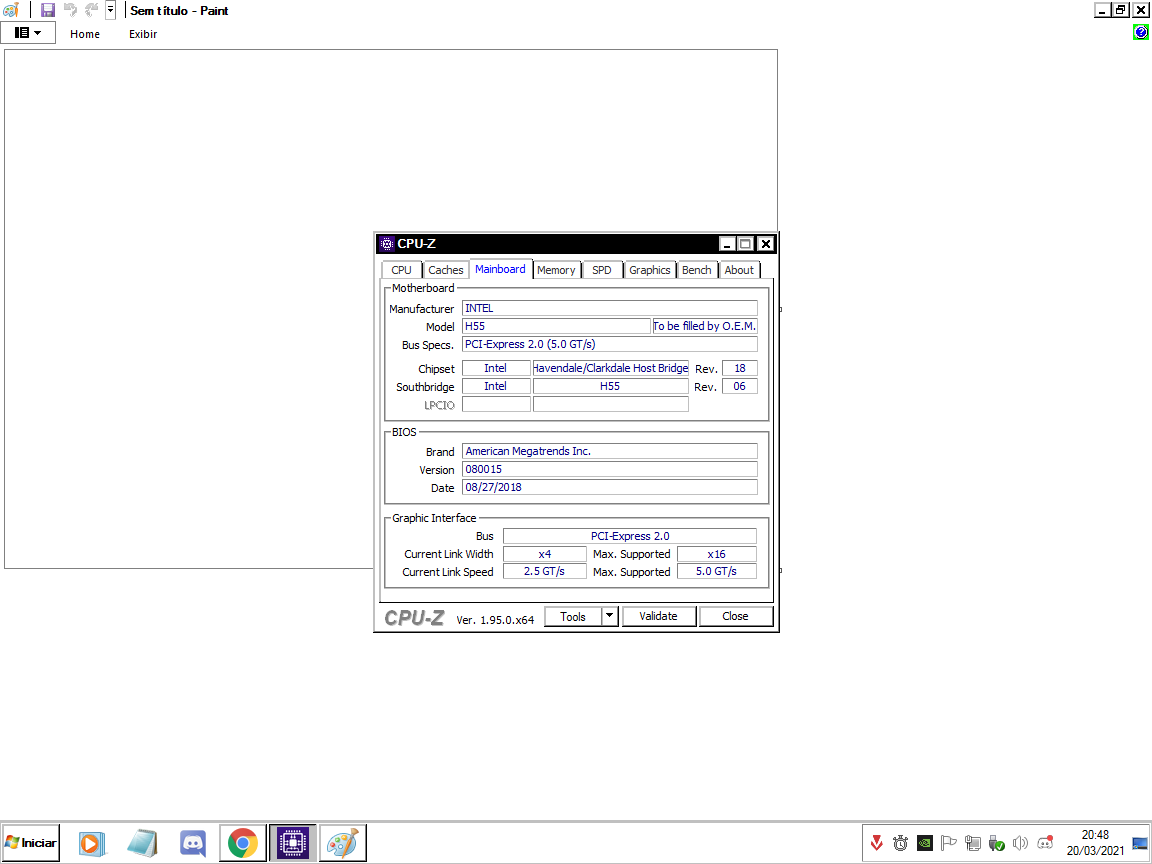Image resolution: width=1152 pixels, height=864 pixels.
Task: Switch to the Exibir ribbon tab
Action: pos(143,34)
